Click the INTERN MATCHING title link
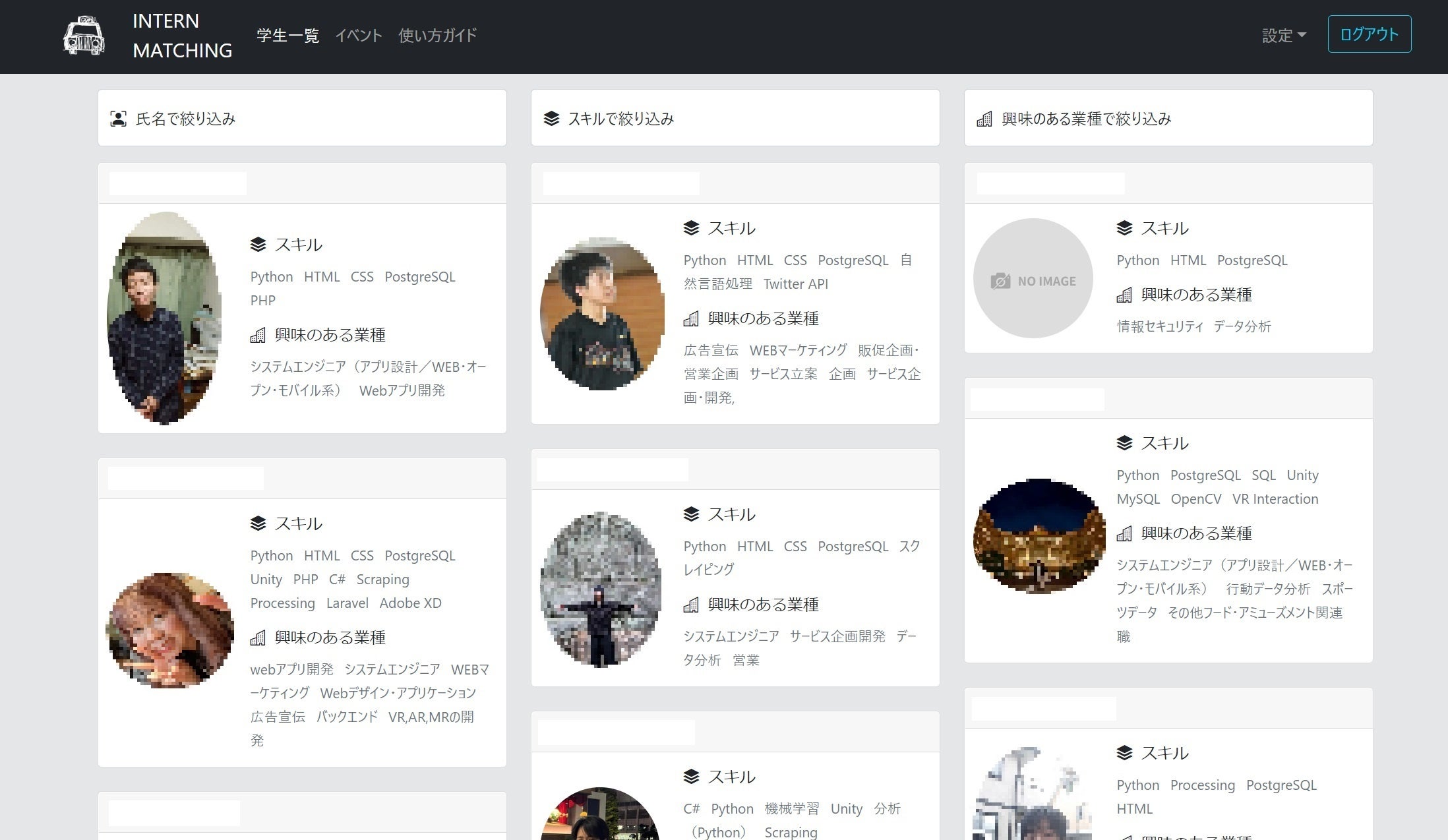The width and height of the screenshot is (1448, 840). pyautogui.click(x=182, y=36)
